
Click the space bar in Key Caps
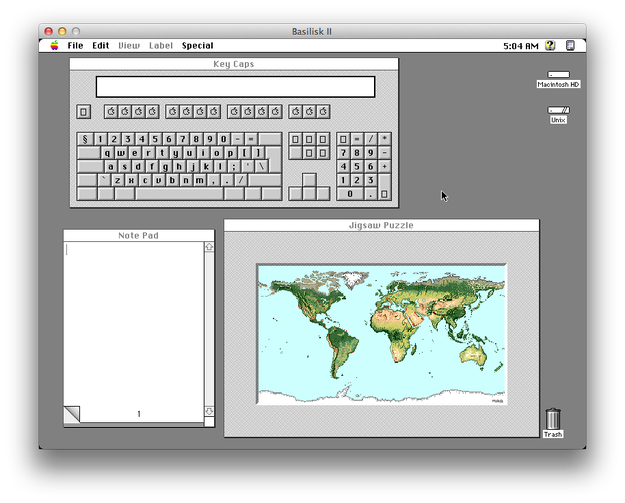click(x=179, y=194)
